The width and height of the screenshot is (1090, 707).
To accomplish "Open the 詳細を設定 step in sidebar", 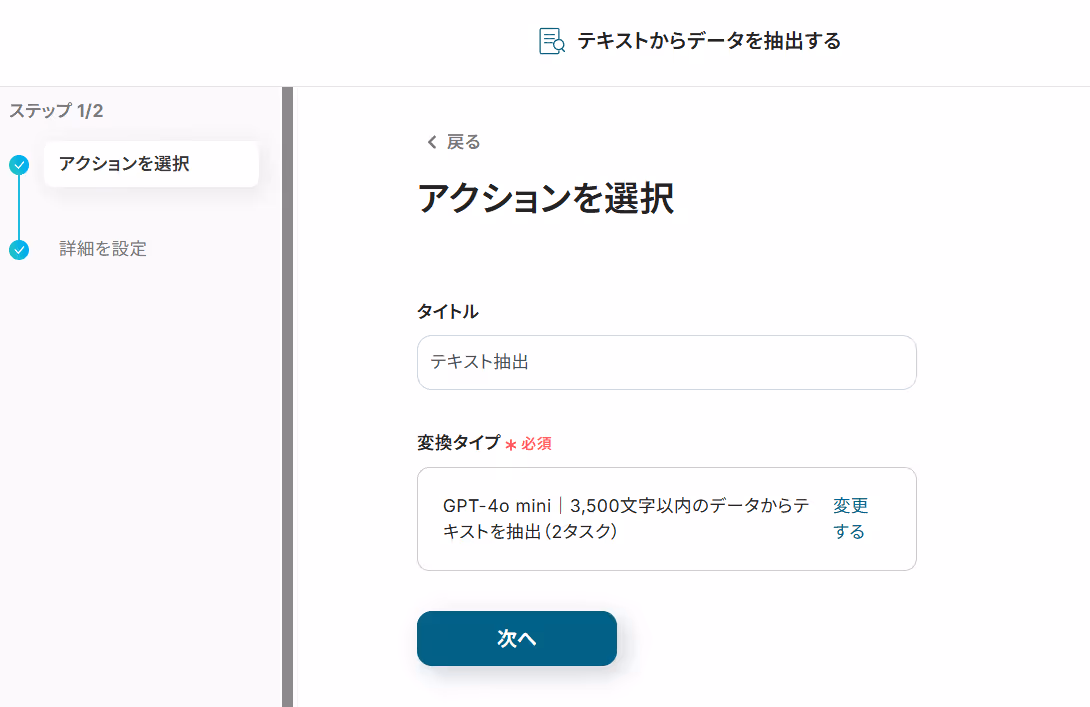I will pos(103,249).
